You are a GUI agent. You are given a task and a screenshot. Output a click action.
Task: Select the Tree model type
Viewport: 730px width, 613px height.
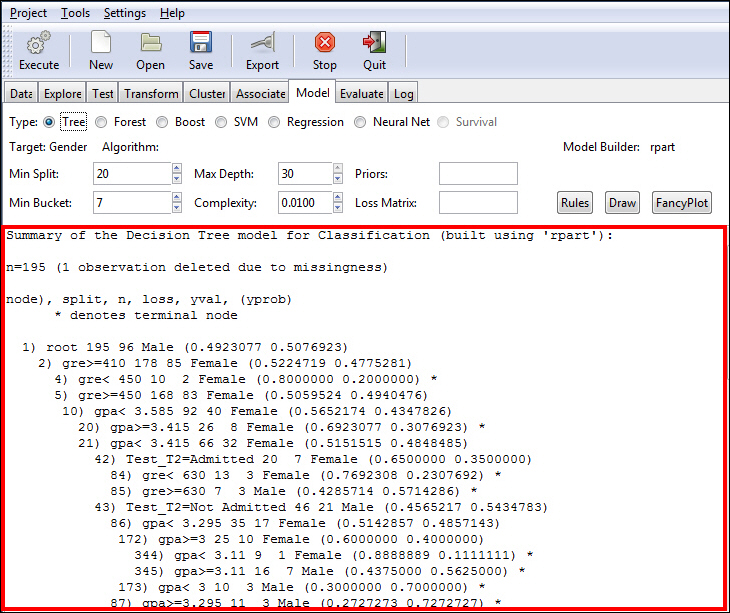coord(49,122)
